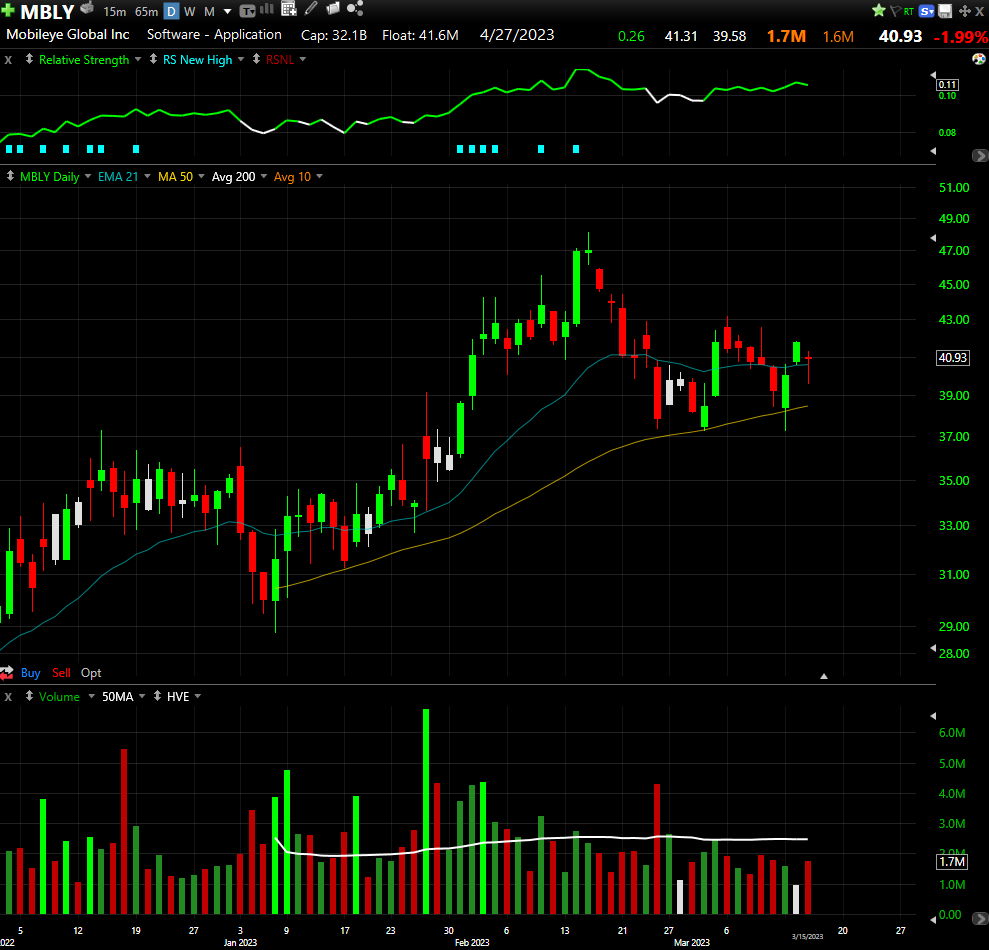Expand the RSNL indicator dropdown
The width and height of the screenshot is (989, 950).
click(303, 59)
